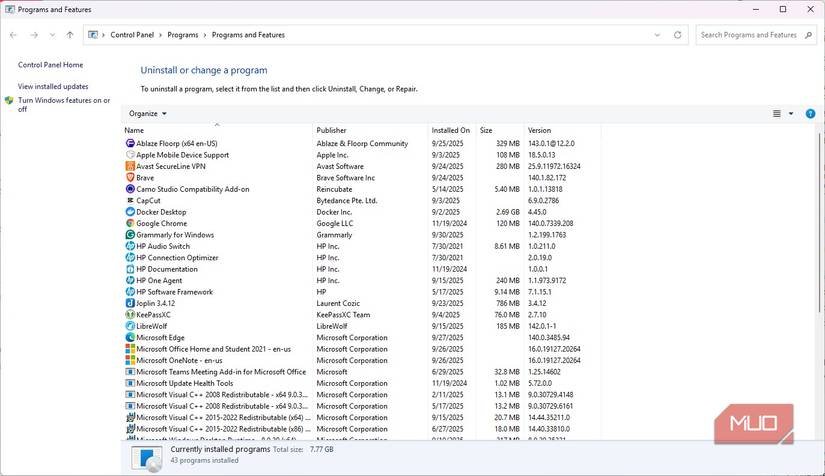Focus the Search Programs and Features field

click(750, 35)
